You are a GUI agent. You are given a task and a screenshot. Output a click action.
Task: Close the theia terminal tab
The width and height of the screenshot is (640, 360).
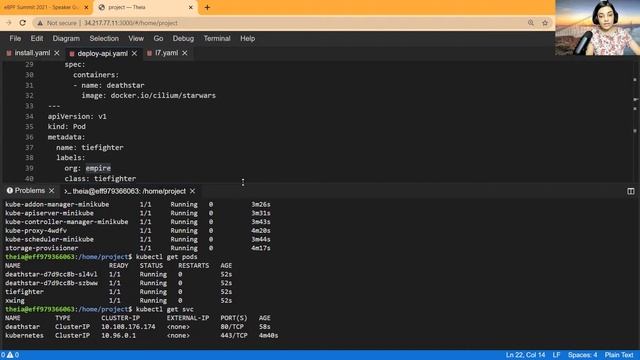(x=192, y=191)
